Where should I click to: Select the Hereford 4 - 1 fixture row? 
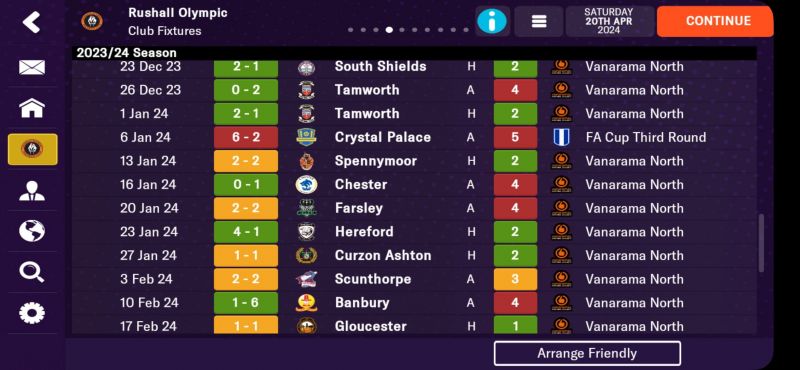click(414, 232)
